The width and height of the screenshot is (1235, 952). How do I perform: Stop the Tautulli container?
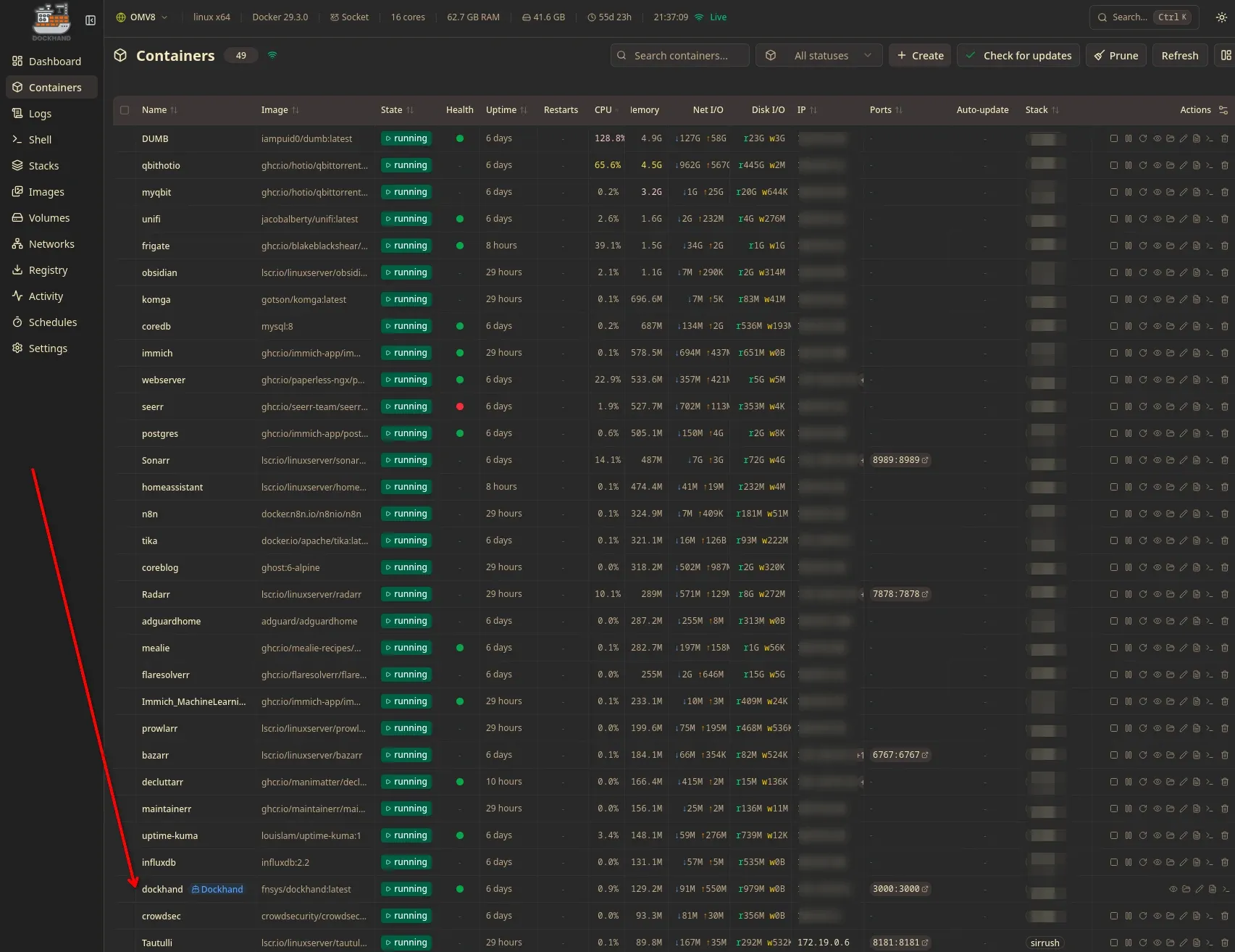[x=1114, y=943]
